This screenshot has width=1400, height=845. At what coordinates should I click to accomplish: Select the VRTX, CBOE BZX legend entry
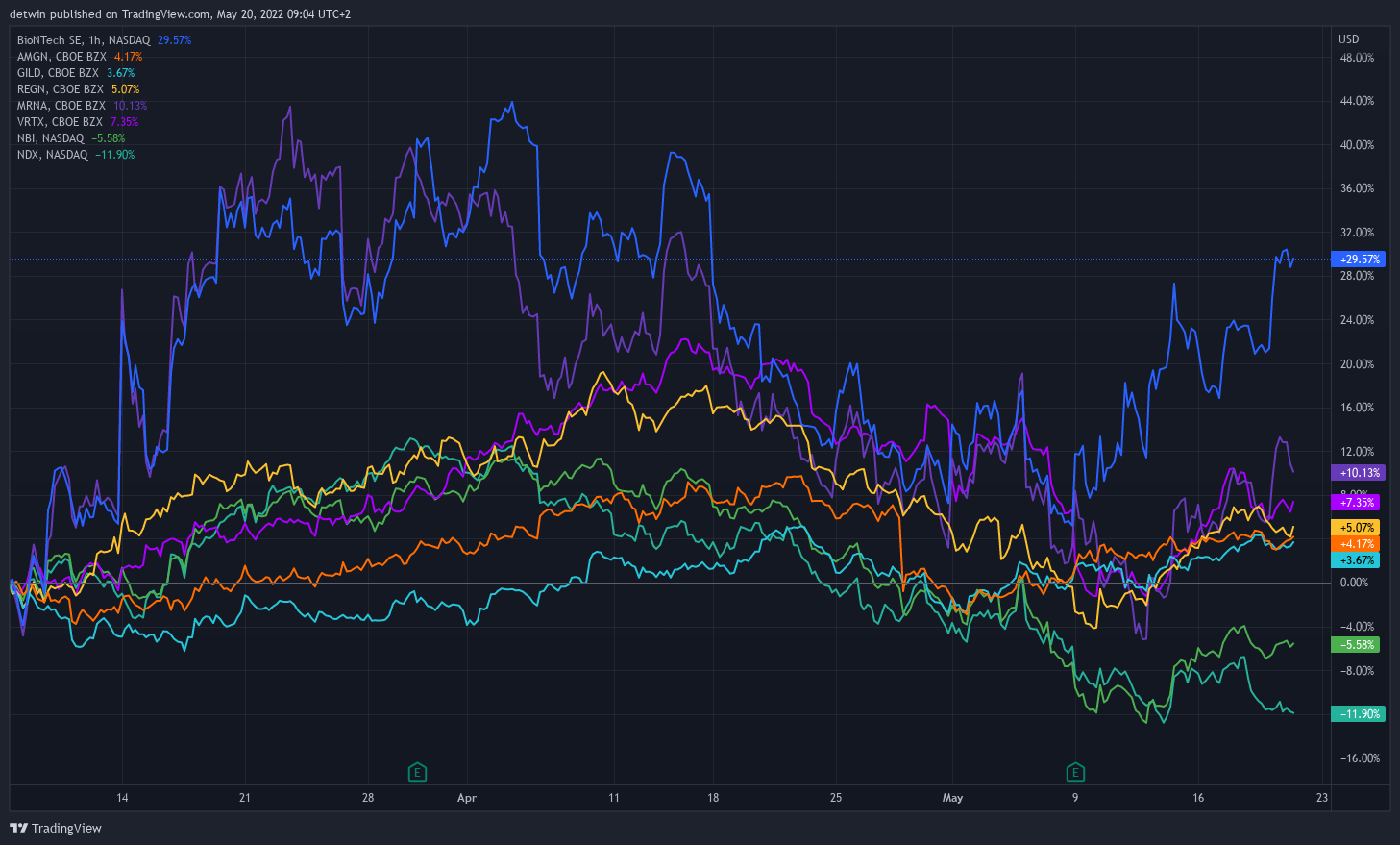point(78,122)
